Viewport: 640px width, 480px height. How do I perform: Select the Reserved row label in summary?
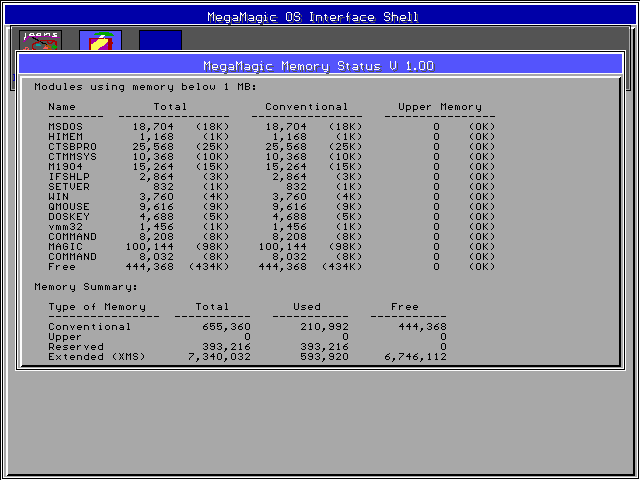click(x=76, y=347)
